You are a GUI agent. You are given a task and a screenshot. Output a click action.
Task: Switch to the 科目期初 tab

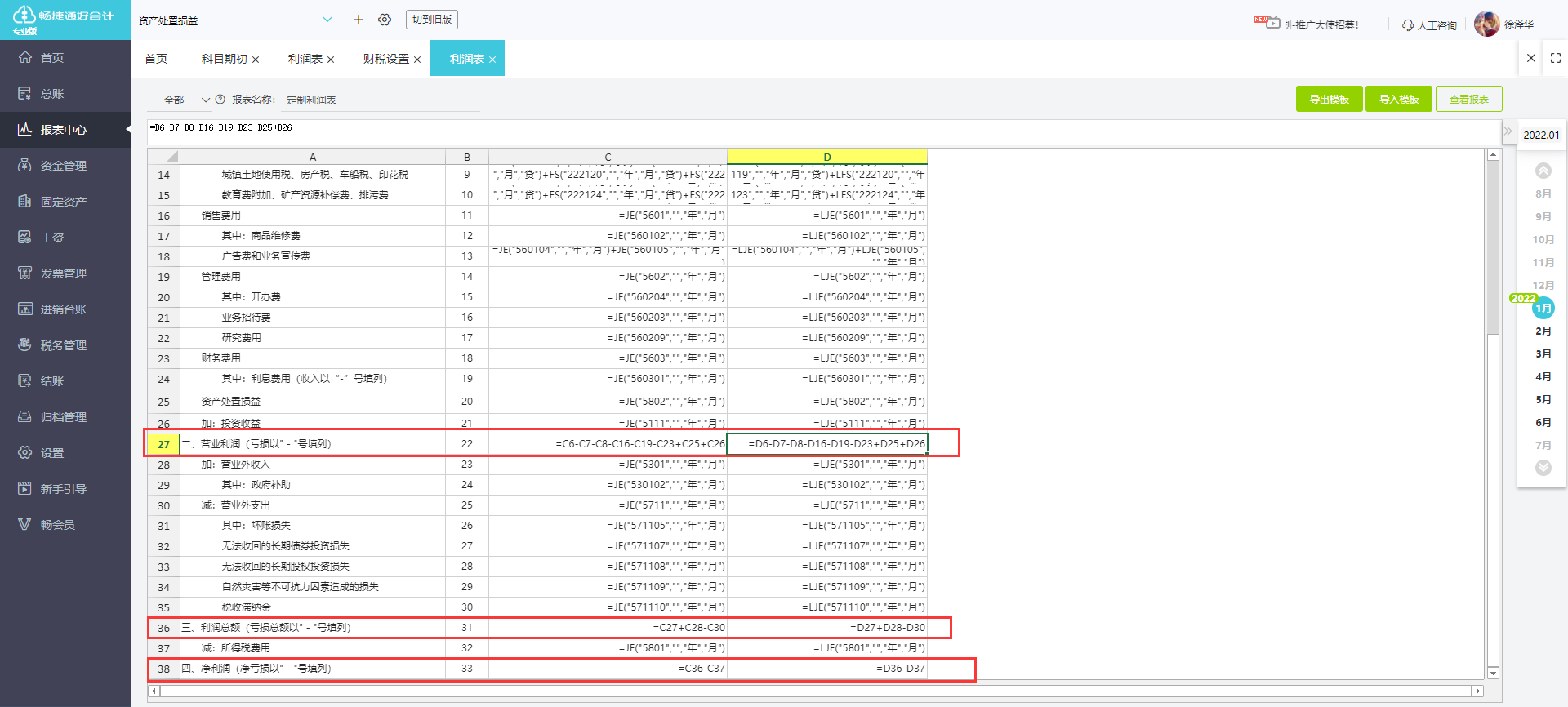click(x=224, y=59)
